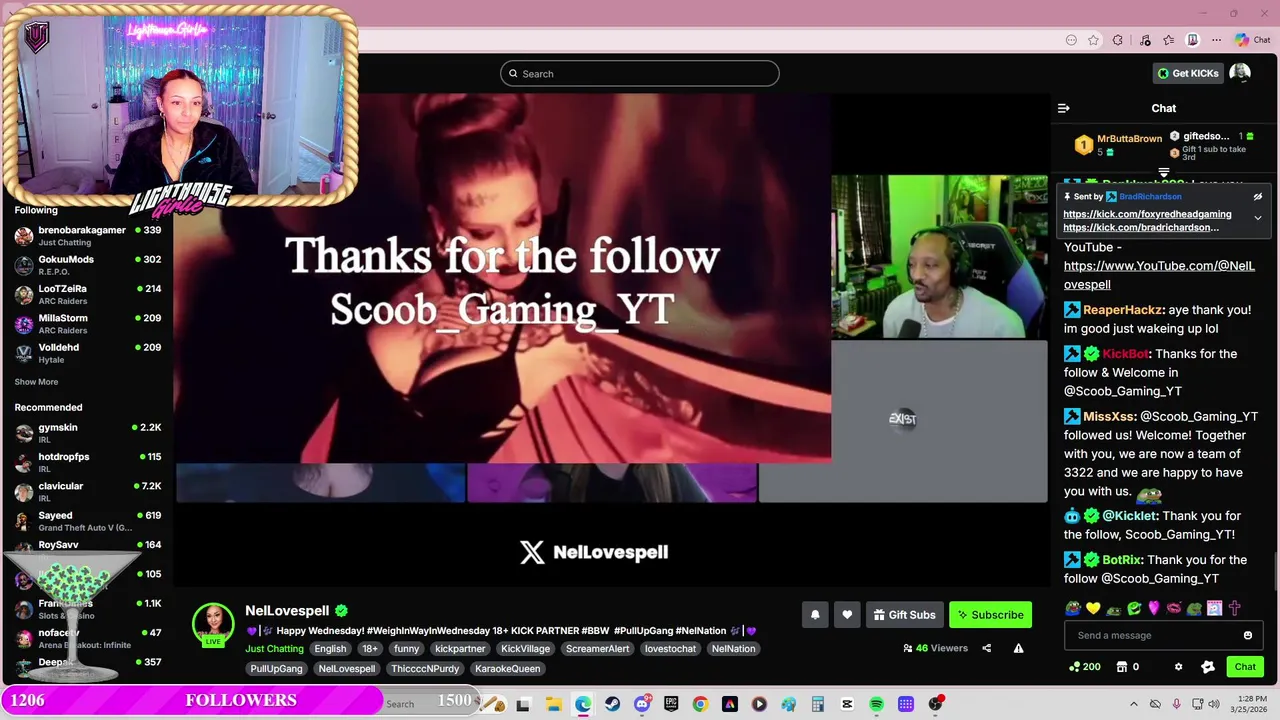The image size is (1280, 720).
Task: Click the green Subscribe button
Action: point(990,615)
